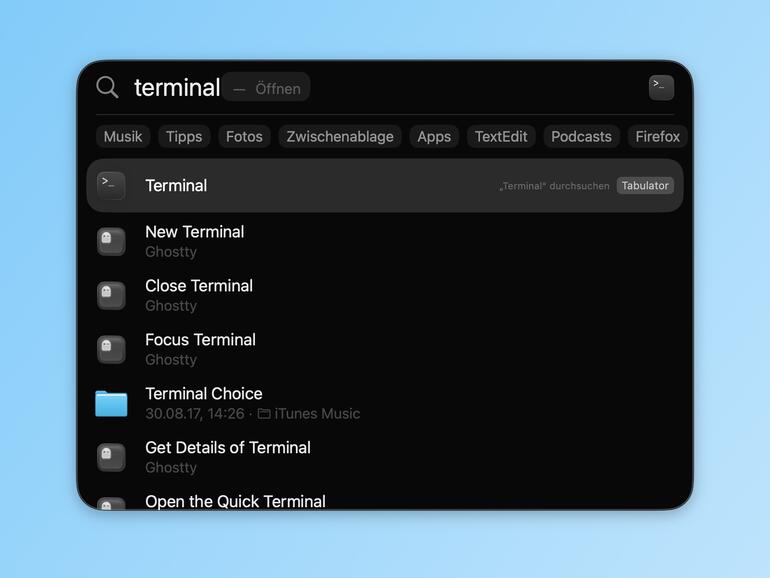
Task: Select the Podcasts filter chip
Action: click(581, 137)
